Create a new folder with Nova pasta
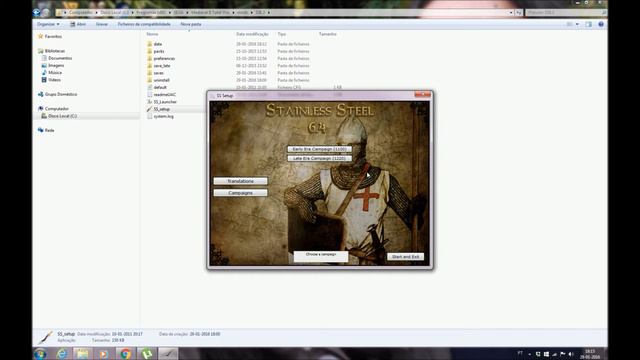 point(191,24)
